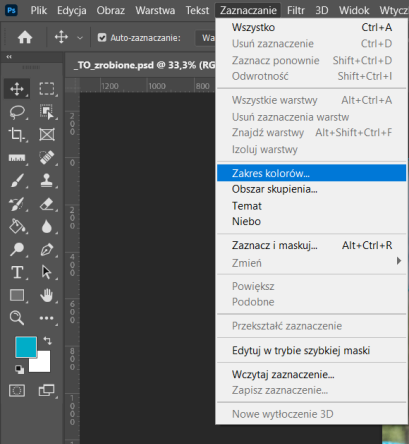Select the Zoom magnifier tool

(x=17, y=318)
